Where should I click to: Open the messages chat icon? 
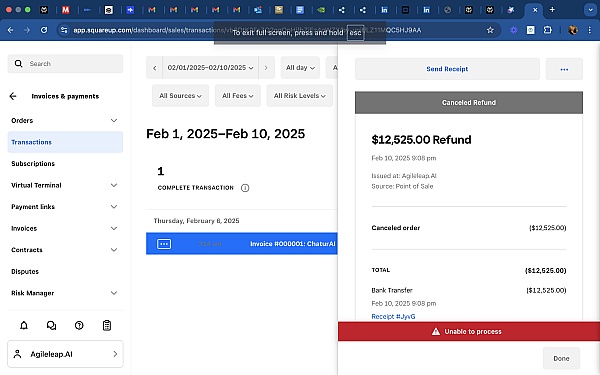[51, 325]
